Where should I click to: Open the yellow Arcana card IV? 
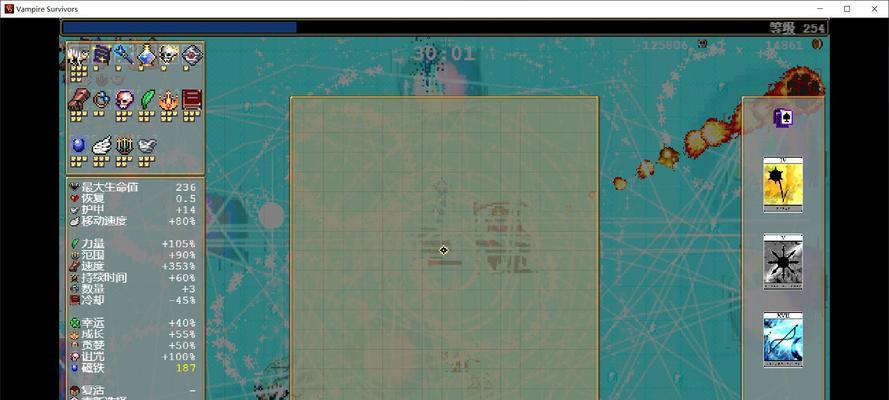click(783, 185)
